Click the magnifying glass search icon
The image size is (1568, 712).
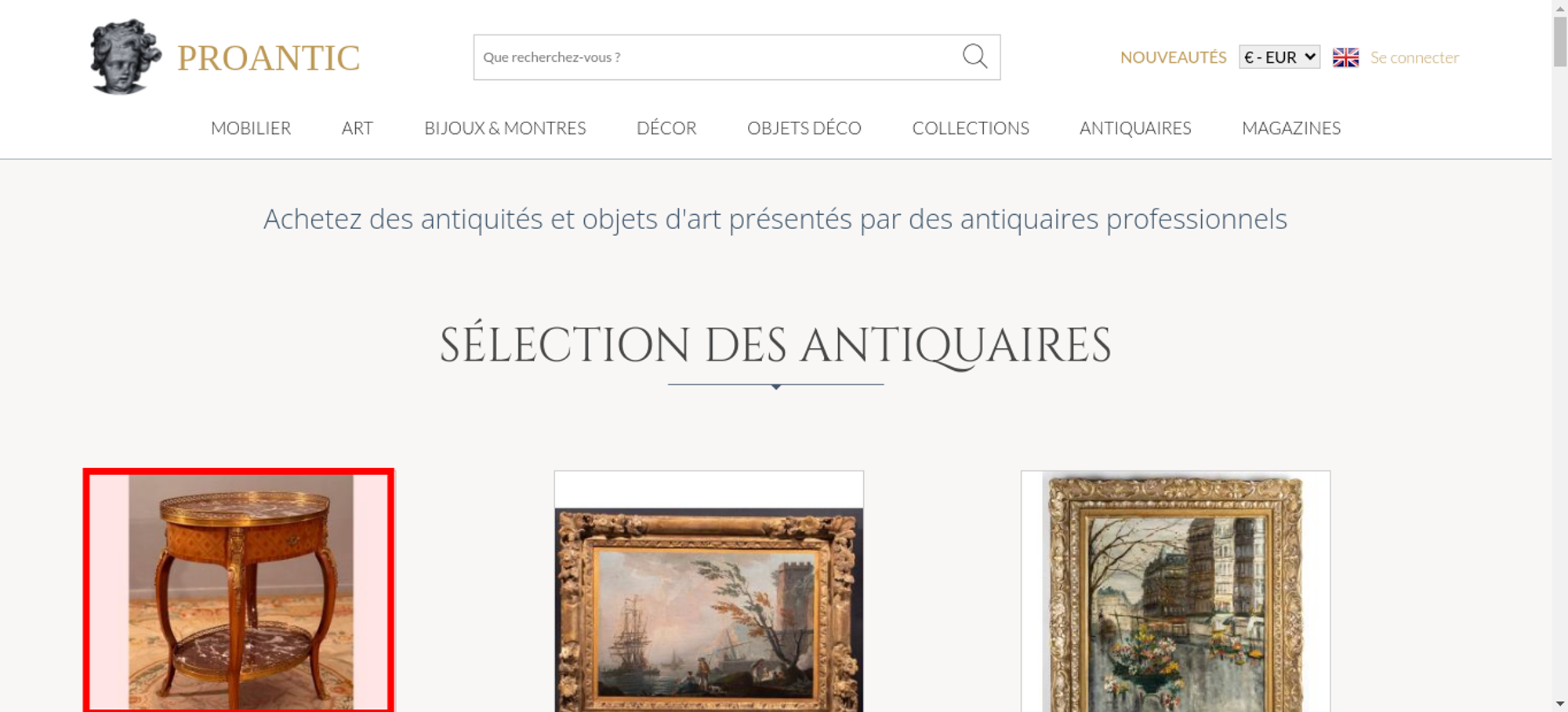pos(975,56)
